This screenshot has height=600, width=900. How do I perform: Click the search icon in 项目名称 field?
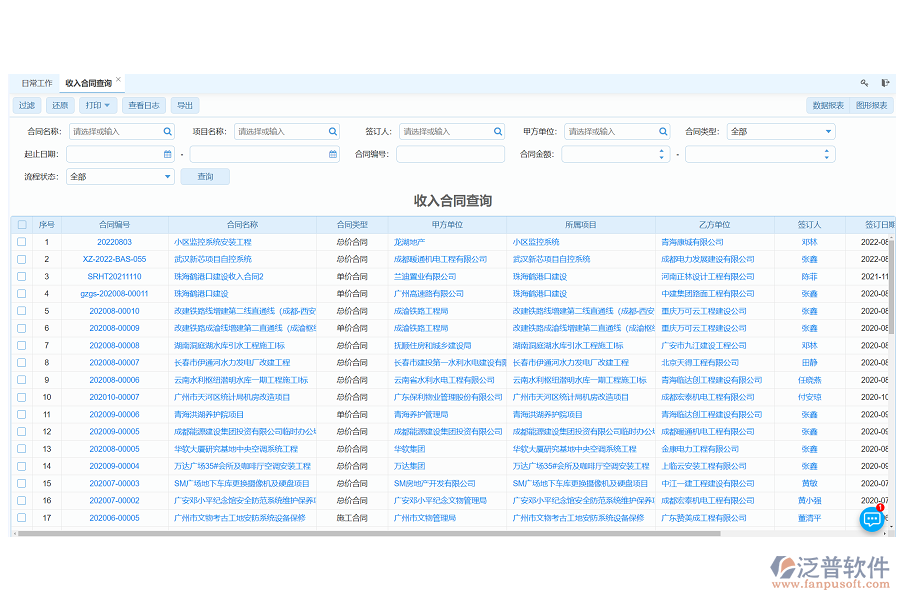(331, 131)
